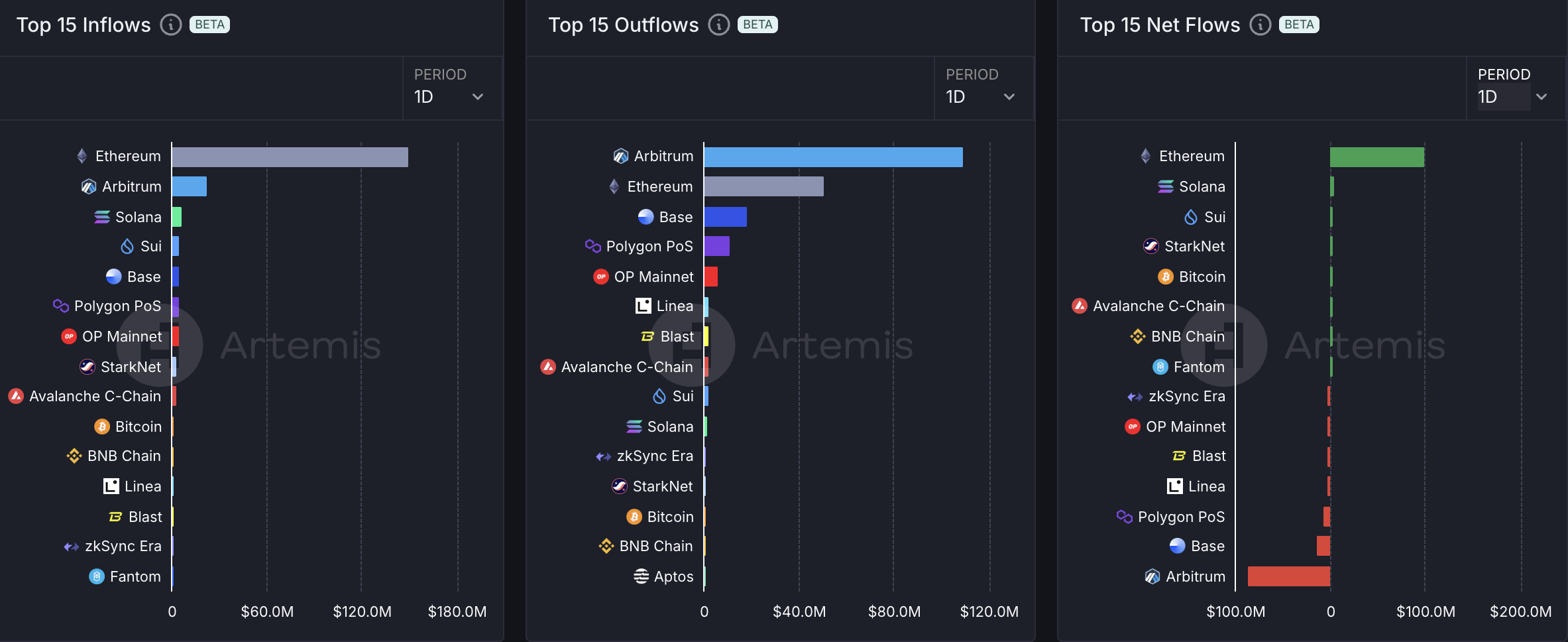
Task: Click the info icon beside Top 15 Net Flows
Action: pyautogui.click(x=1260, y=25)
